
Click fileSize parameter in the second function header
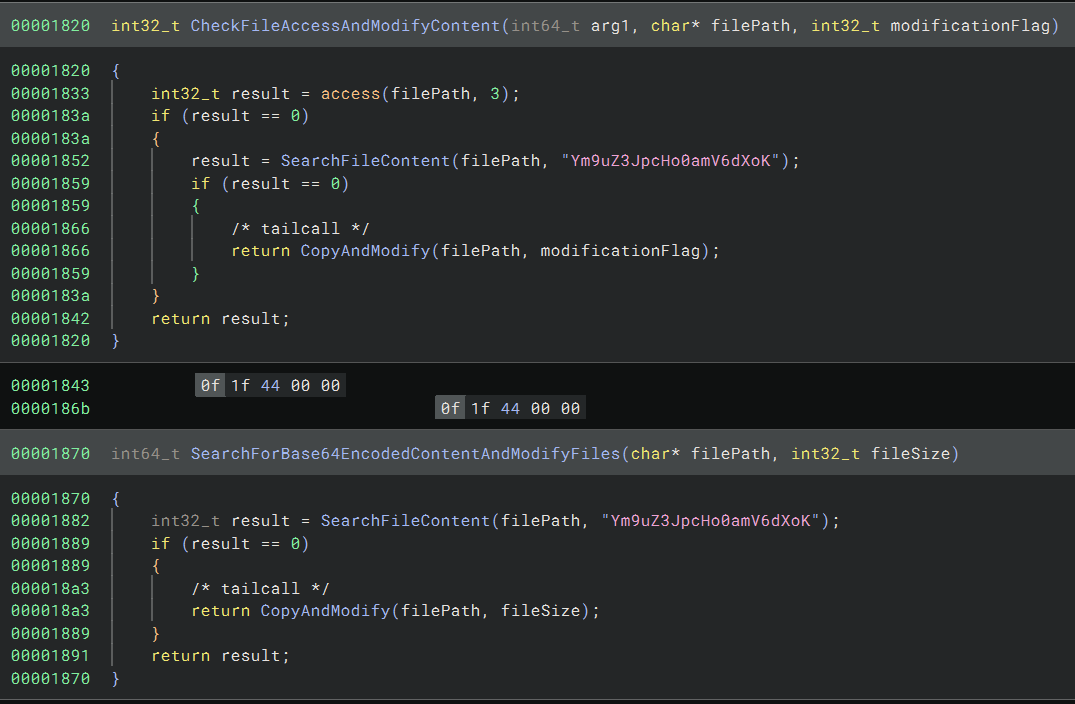(x=910, y=454)
